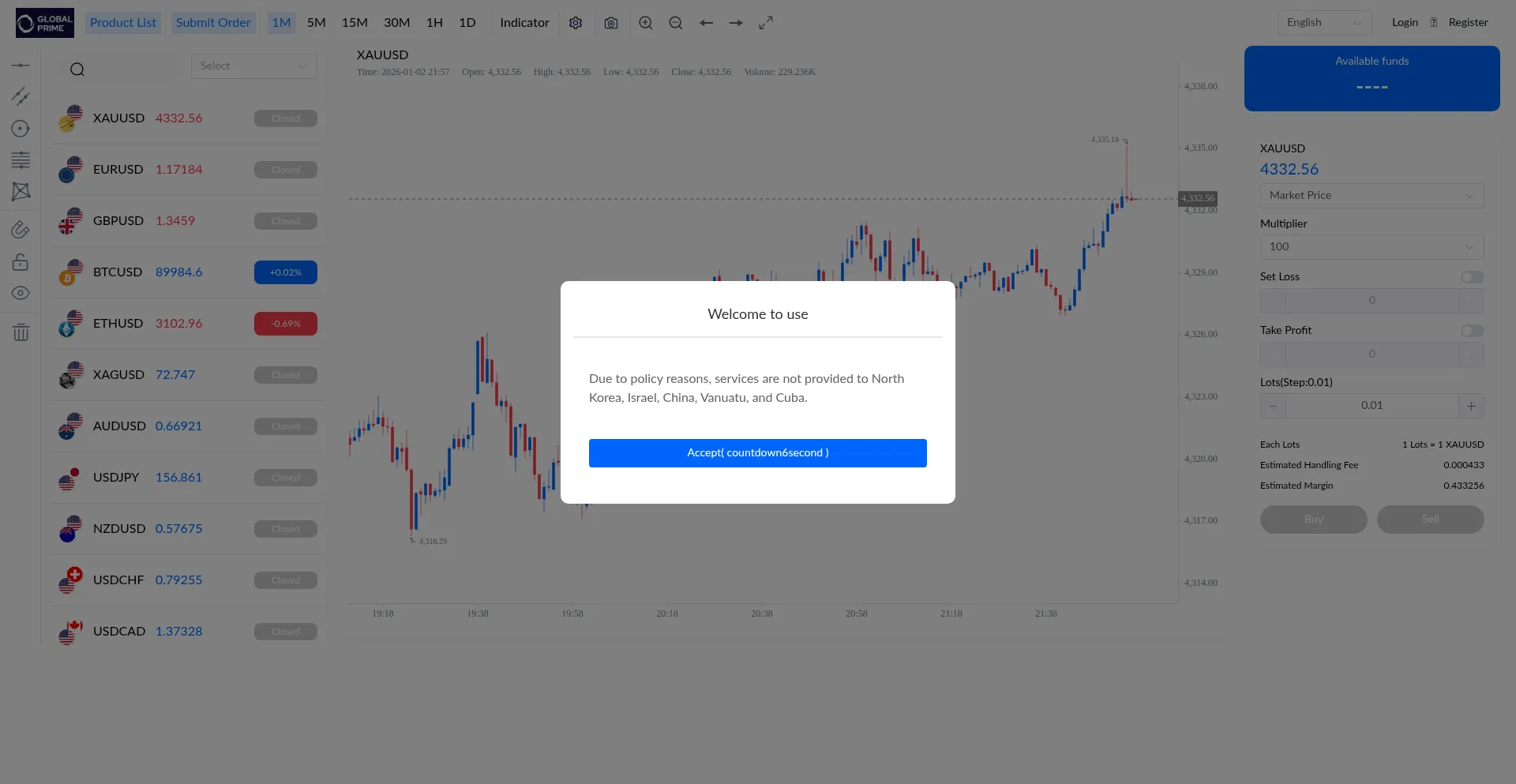Click the search magnifier icon

[x=77, y=69]
